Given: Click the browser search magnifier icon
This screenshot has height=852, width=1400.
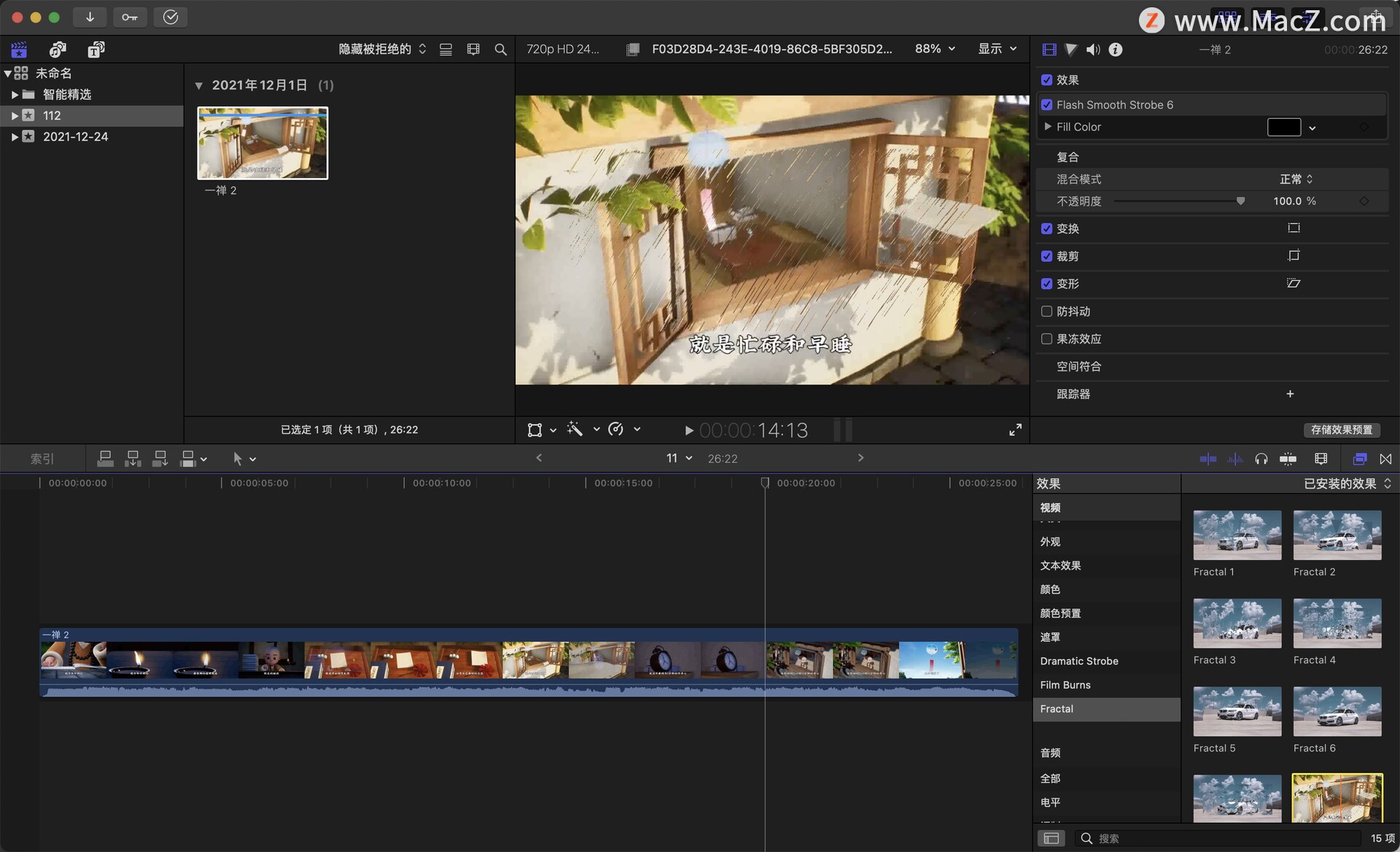Looking at the screenshot, I should [500, 50].
